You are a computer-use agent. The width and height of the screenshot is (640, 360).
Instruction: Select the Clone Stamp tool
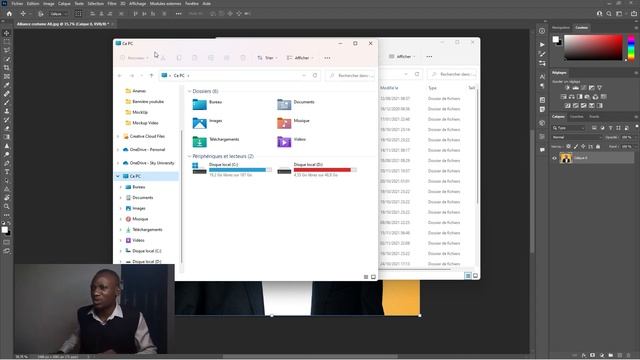click(7, 111)
